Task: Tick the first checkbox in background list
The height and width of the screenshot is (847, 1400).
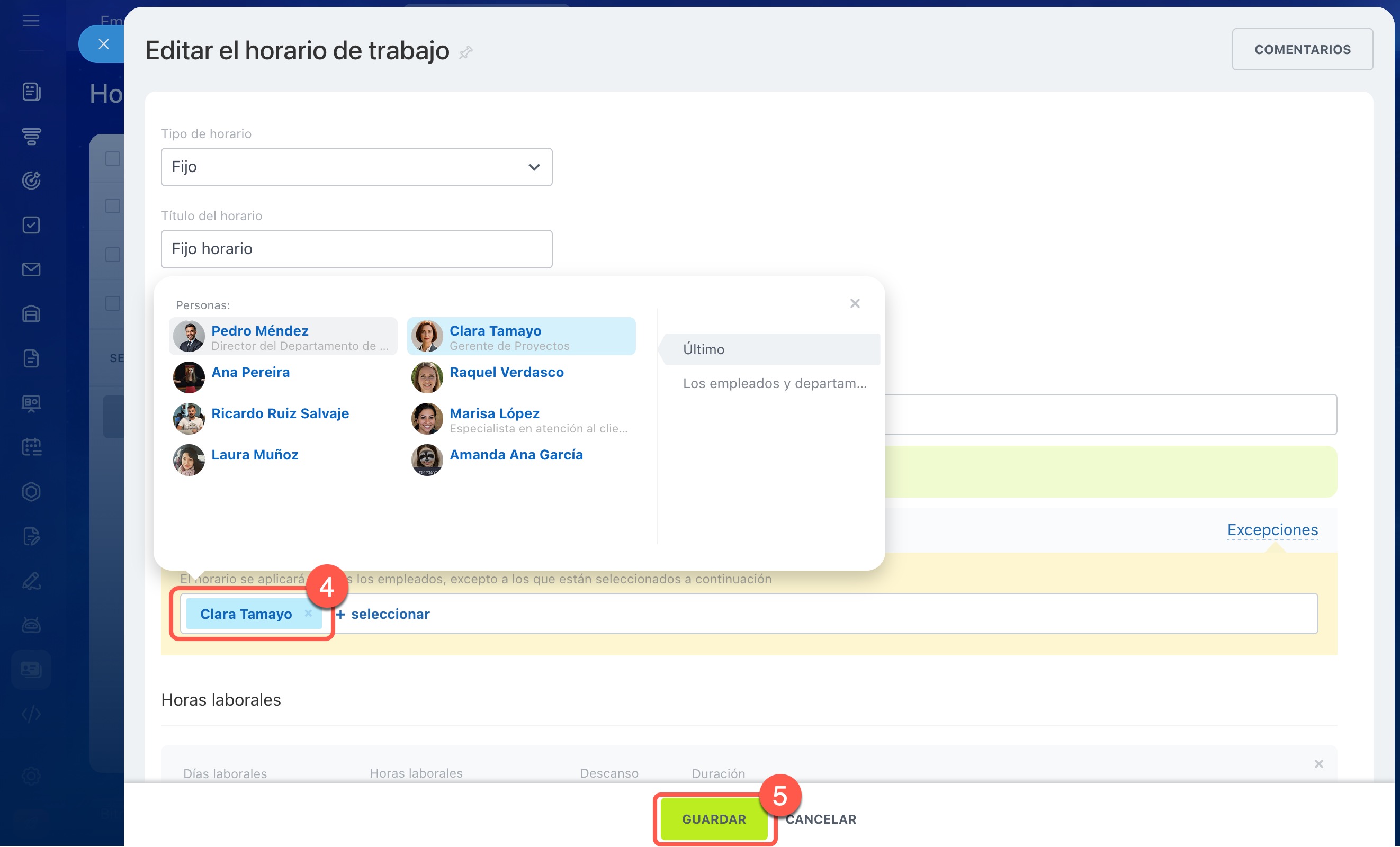Action: [x=112, y=159]
